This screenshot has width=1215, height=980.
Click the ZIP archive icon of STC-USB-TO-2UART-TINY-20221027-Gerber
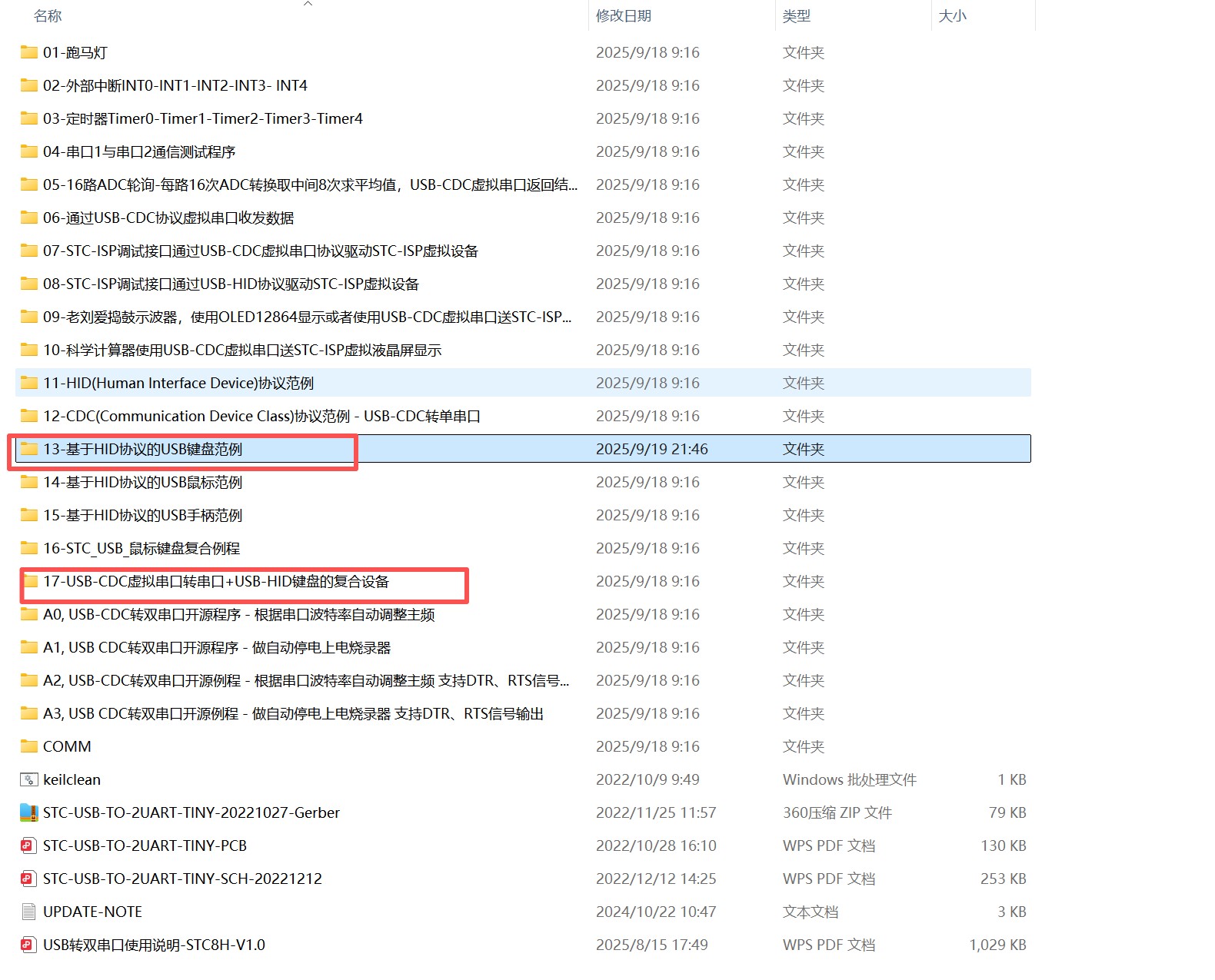coord(29,812)
